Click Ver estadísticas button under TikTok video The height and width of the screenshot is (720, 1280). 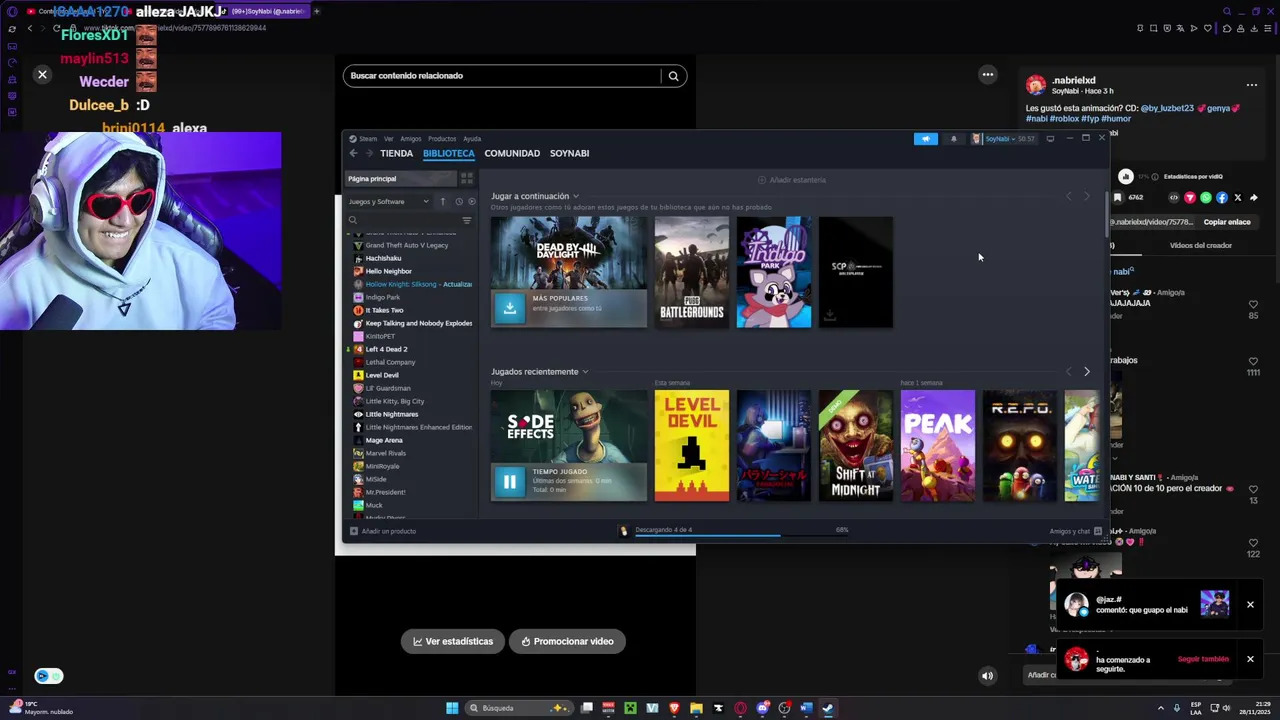tap(453, 641)
